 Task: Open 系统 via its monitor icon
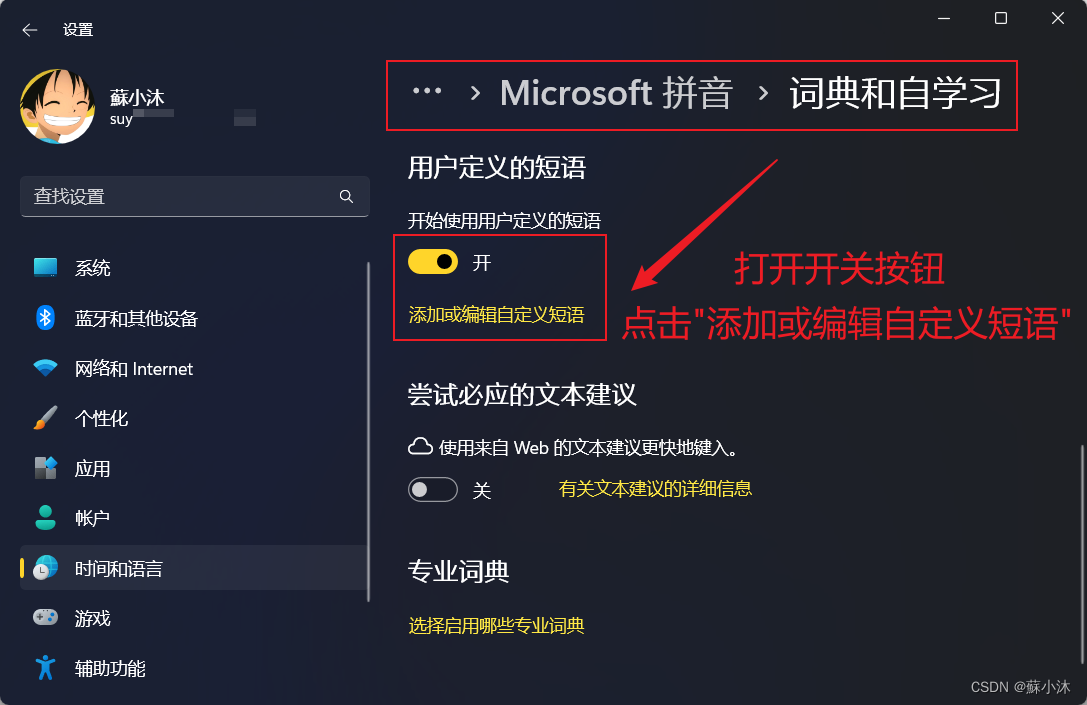(x=46, y=268)
